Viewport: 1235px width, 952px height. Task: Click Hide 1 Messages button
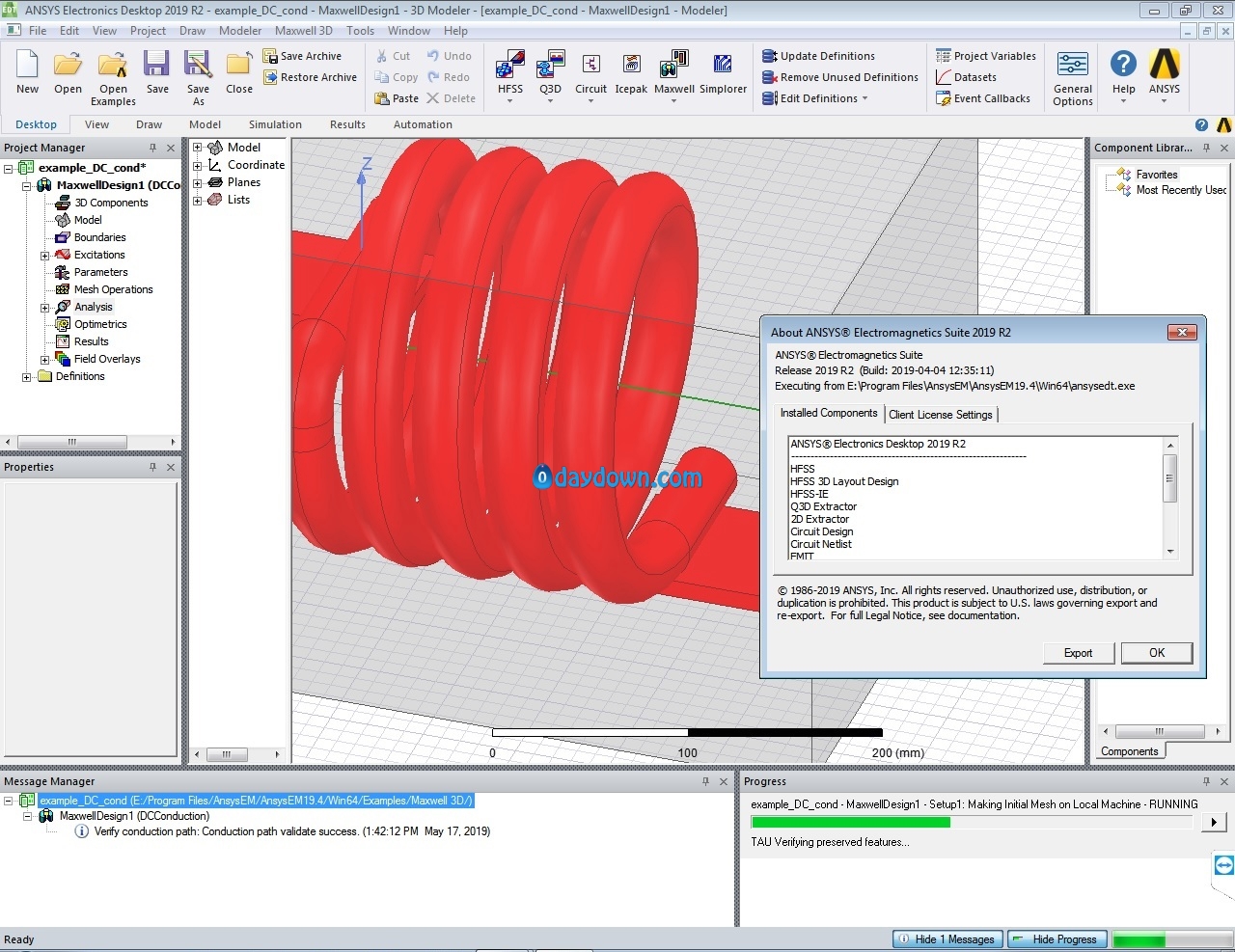tap(947, 939)
